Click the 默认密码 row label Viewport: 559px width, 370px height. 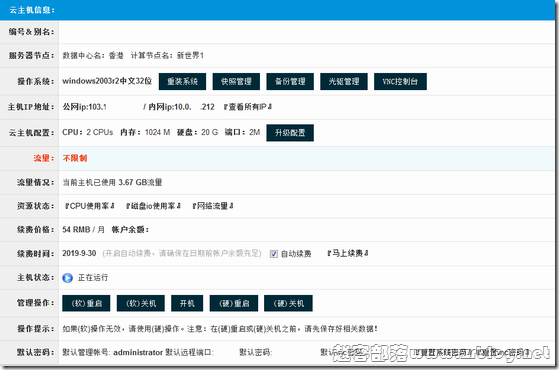coord(36,352)
